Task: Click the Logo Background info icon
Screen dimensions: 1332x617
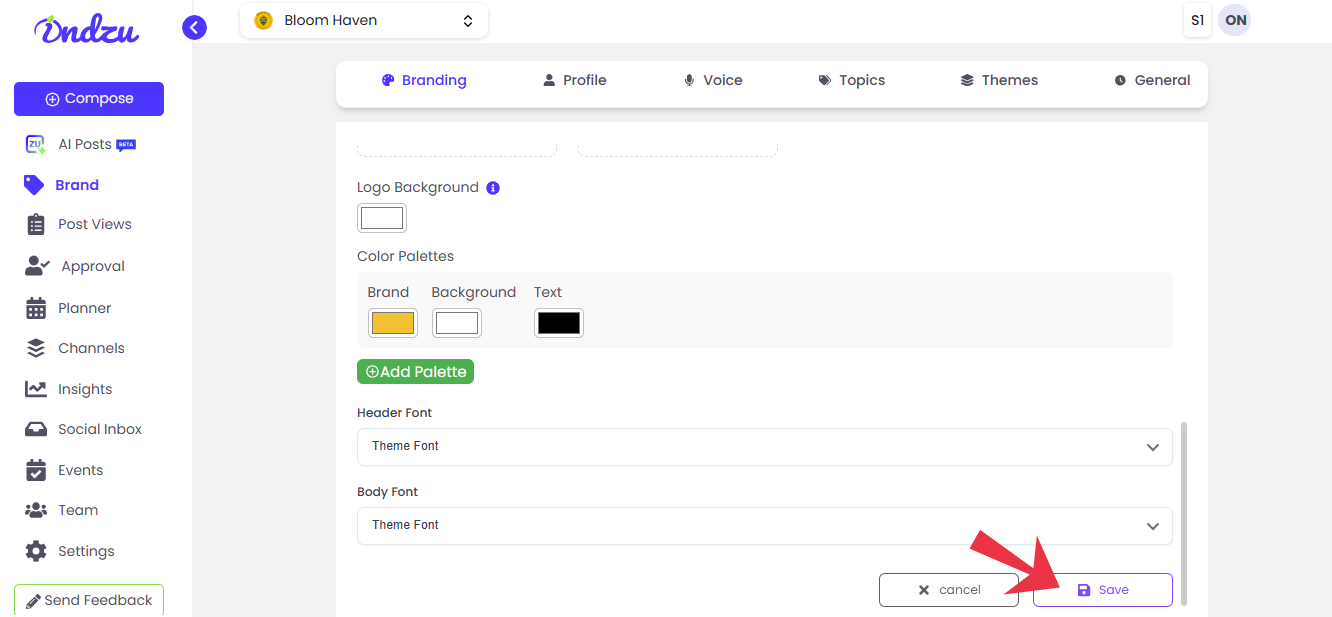Action: 493,188
